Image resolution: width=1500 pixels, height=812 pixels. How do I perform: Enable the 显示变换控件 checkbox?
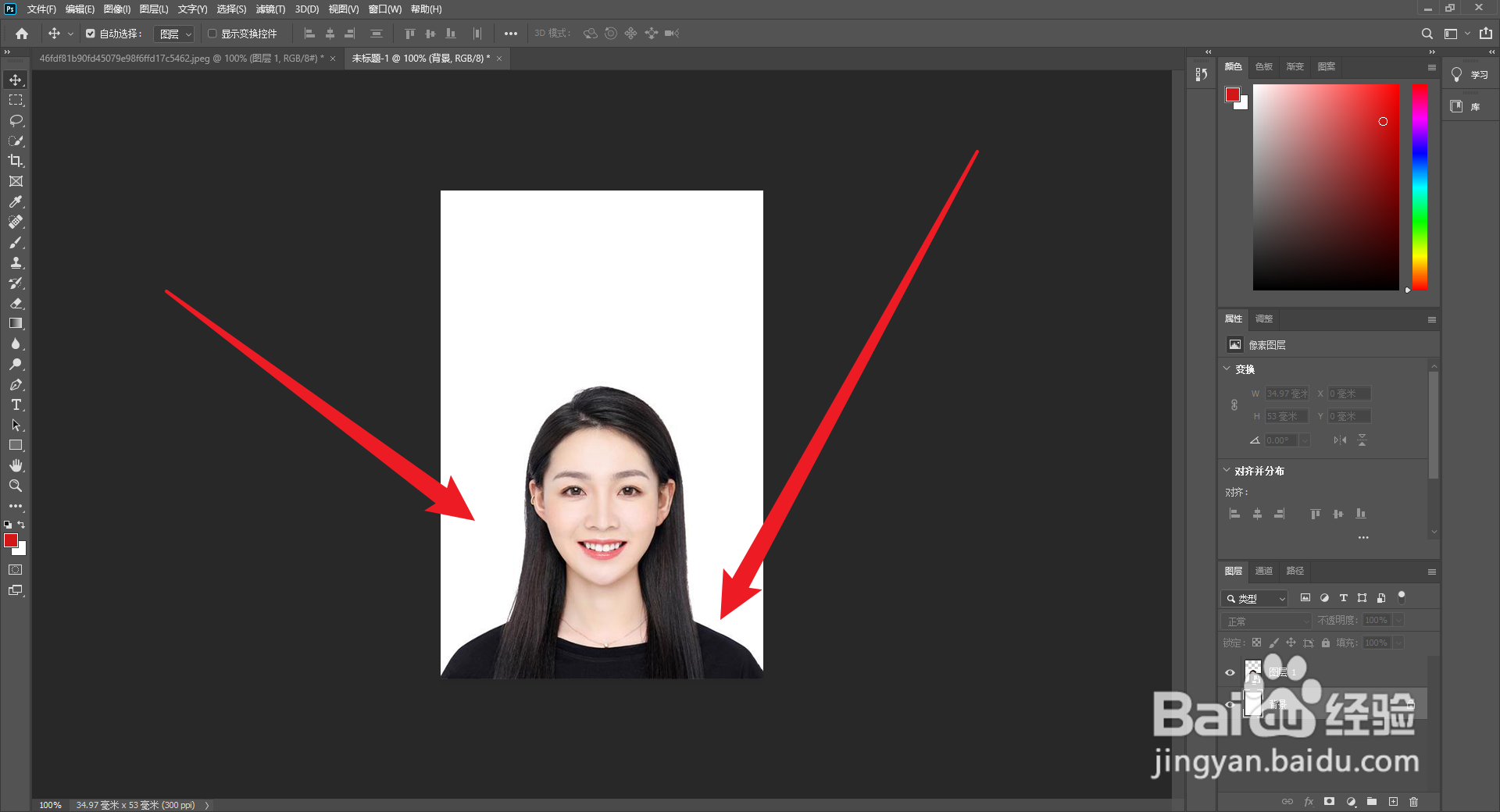click(212, 34)
